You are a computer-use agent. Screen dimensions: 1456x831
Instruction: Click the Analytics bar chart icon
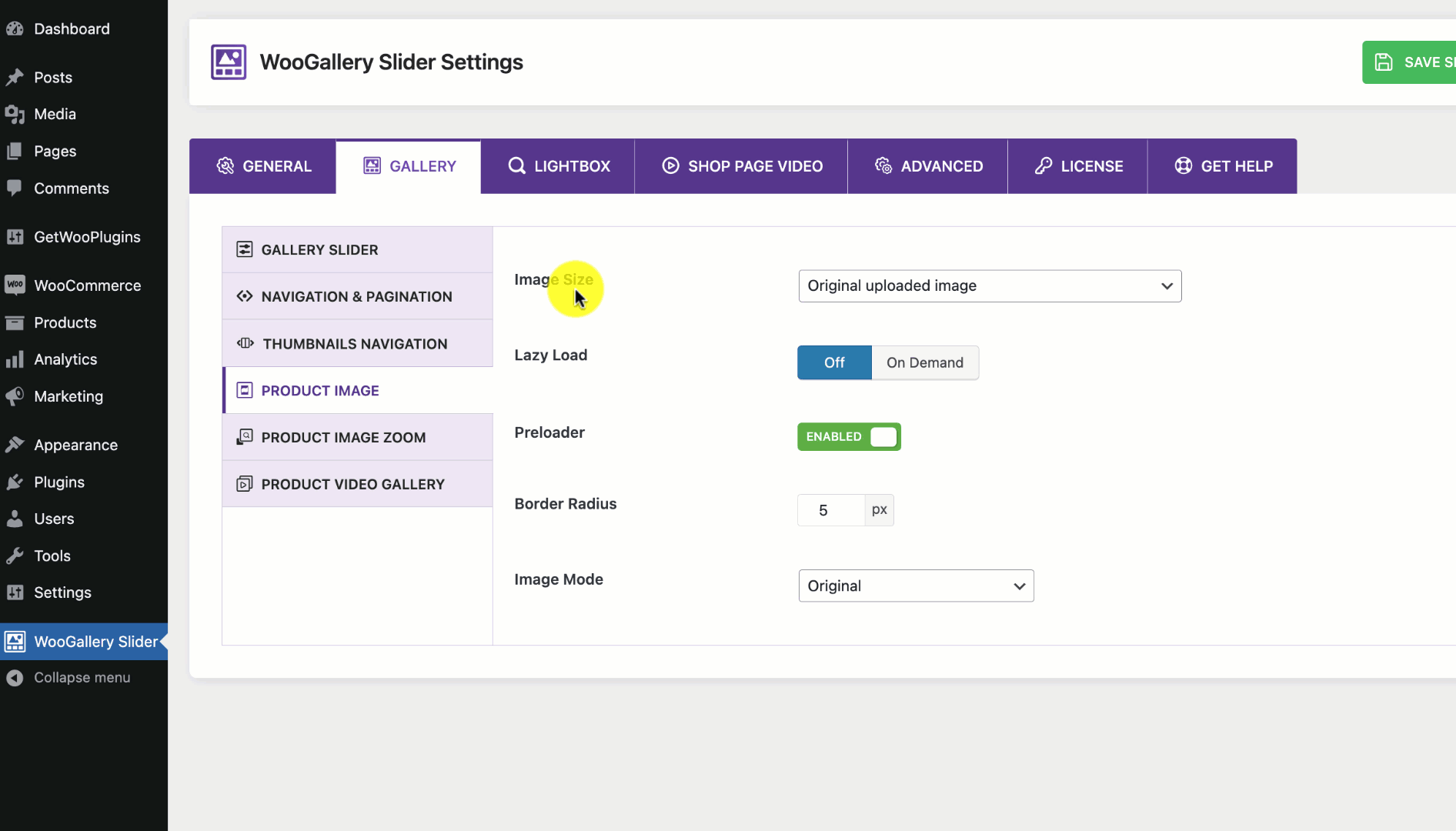15,359
